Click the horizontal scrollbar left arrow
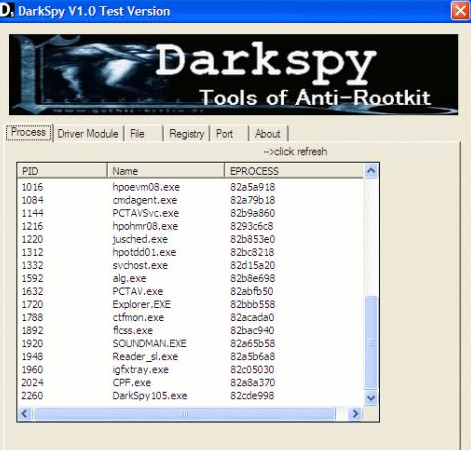Viewport: 471px width, 450px height. tap(24, 414)
